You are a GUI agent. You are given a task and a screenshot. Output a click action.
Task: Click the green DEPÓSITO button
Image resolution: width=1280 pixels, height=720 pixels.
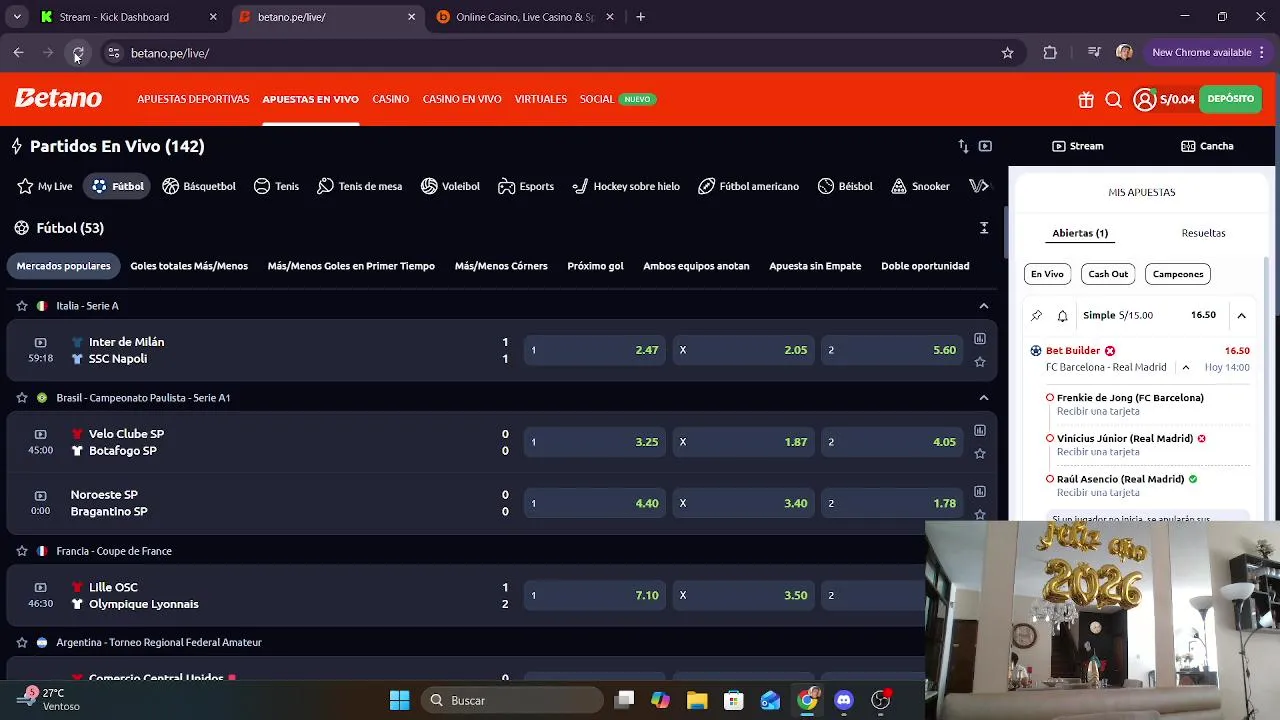point(1230,99)
